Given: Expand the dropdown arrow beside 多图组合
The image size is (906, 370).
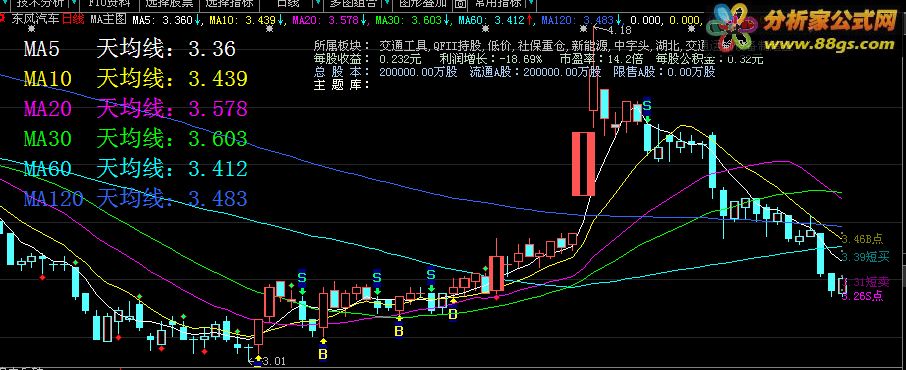Looking at the screenshot, I should (386, 2).
